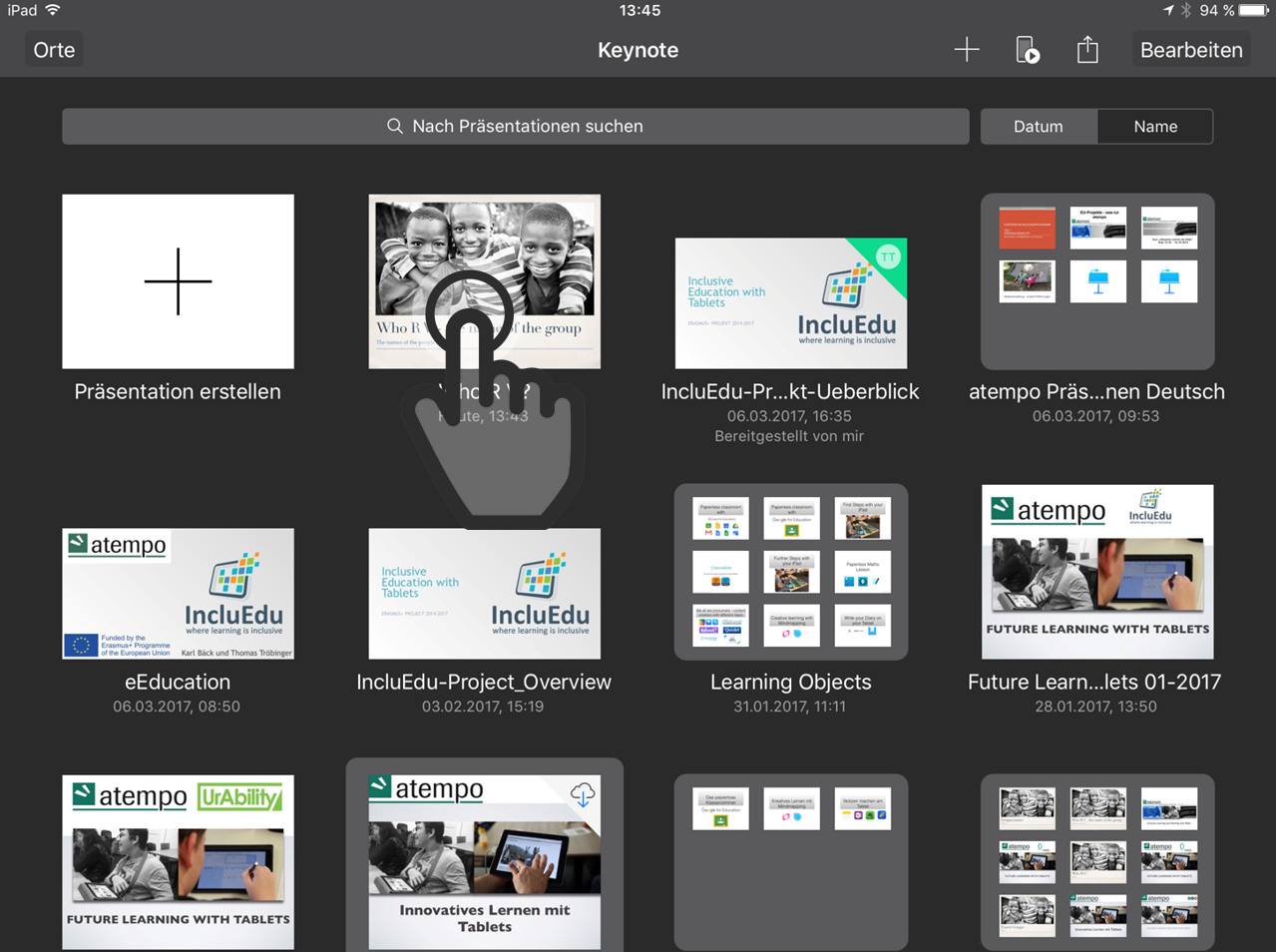Viewport: 1276px width, 952px height.
Task: Tap the Wi-Fi icon in the status bar
Action: tap(53, 10)
